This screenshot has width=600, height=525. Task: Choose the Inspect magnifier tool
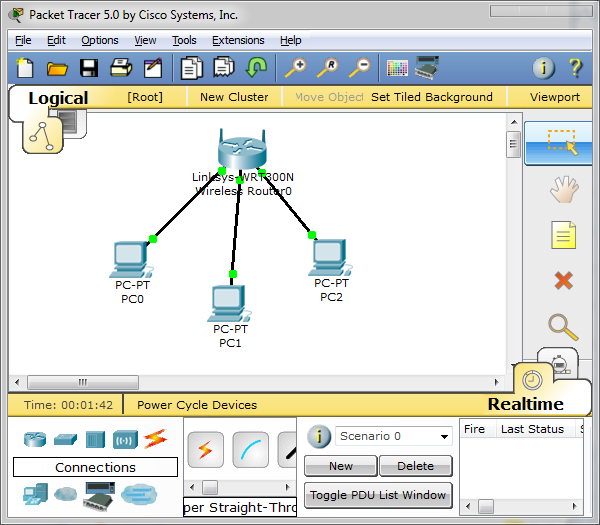click(x=563, y=327)
